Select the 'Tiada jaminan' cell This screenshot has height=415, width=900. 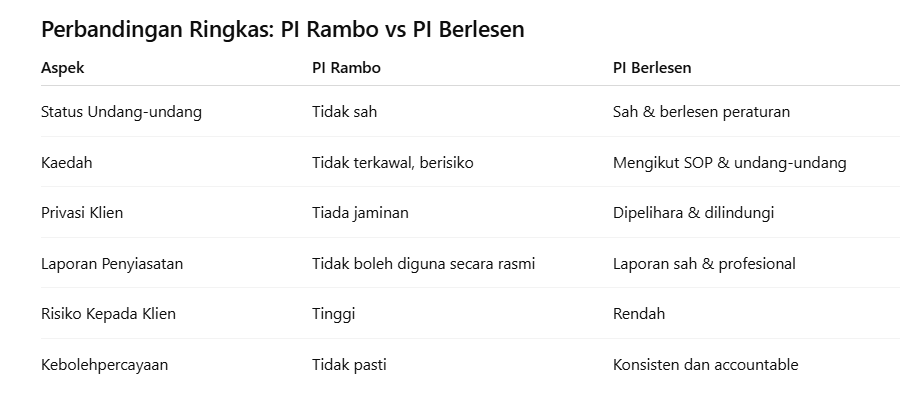click(x=360, y=213)
